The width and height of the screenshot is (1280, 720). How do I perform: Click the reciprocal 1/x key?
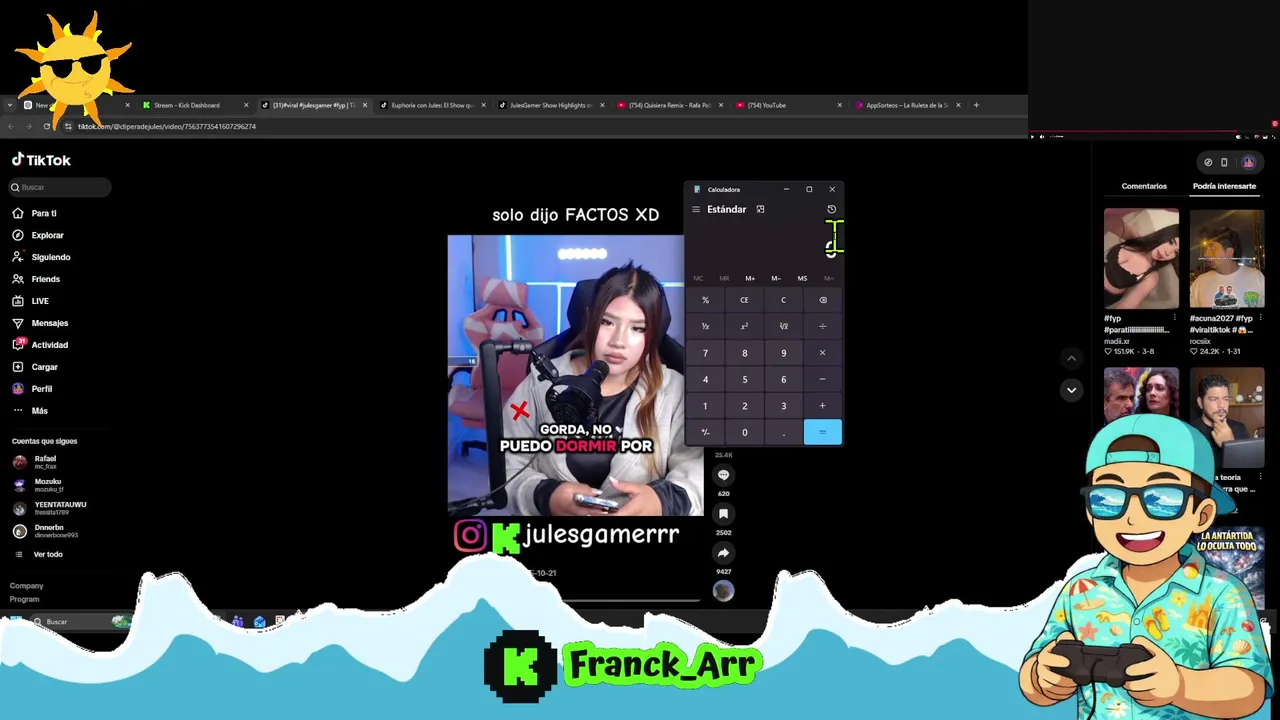coord(705,326)
